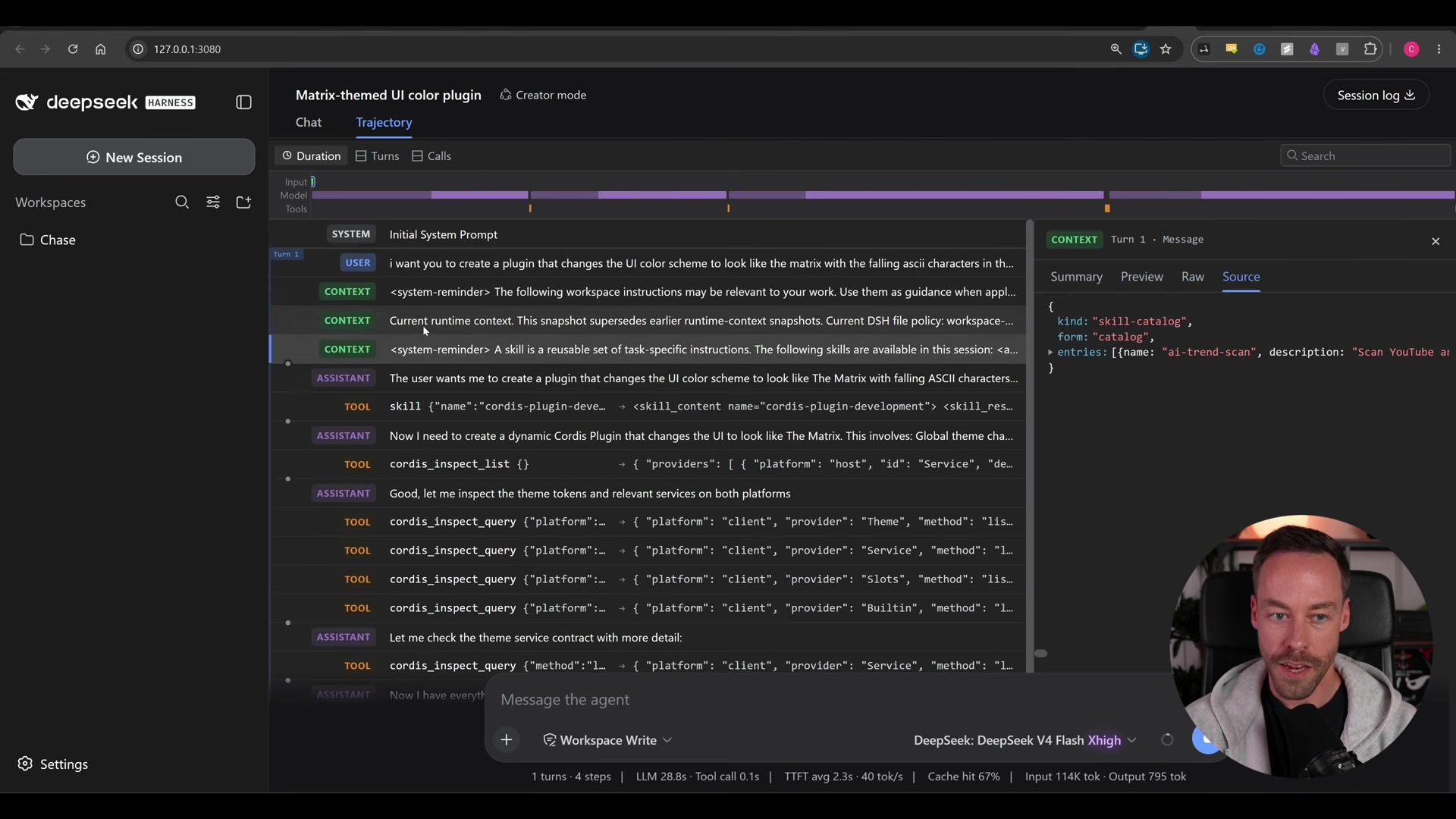Image resolution: width=1456 pixels, height=819 pixels.
Task: Open Workspace Write permission dropdown
Action: click(x=607, y=740)
